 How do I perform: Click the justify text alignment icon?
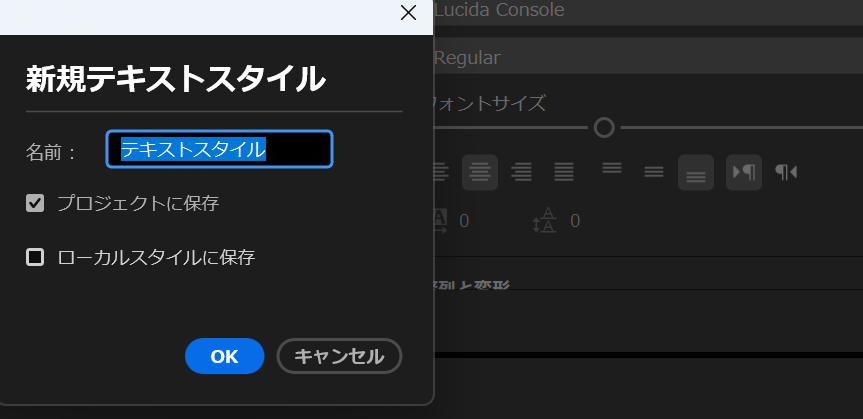pos(564,172)
